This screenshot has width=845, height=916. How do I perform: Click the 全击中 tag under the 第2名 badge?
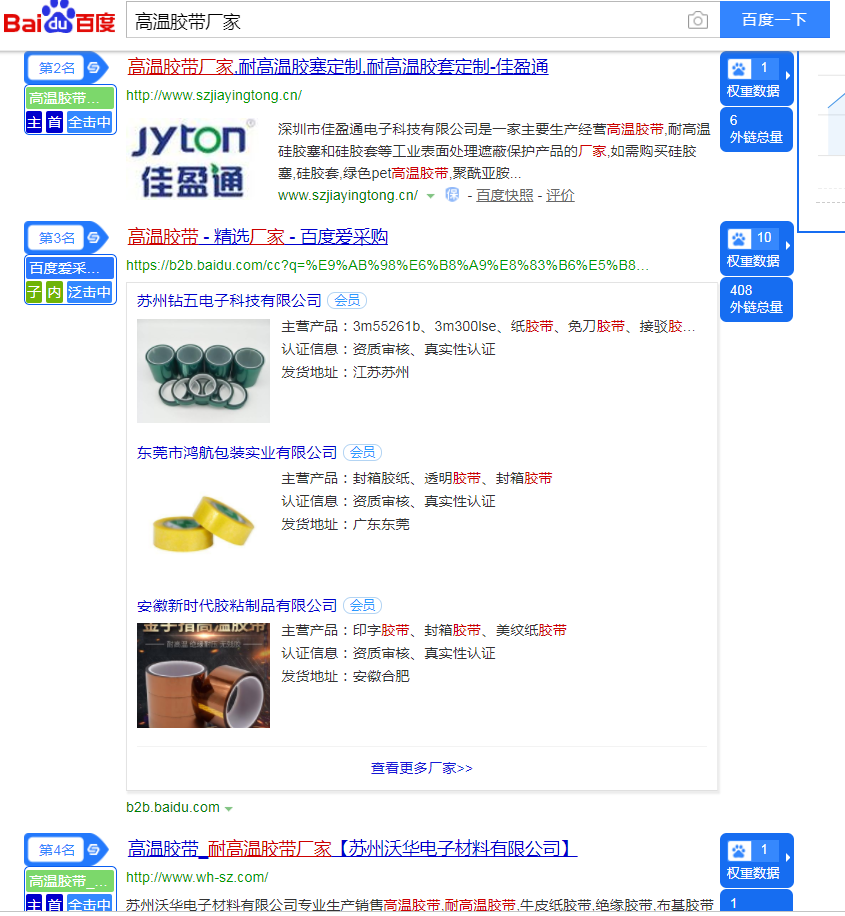89,123
